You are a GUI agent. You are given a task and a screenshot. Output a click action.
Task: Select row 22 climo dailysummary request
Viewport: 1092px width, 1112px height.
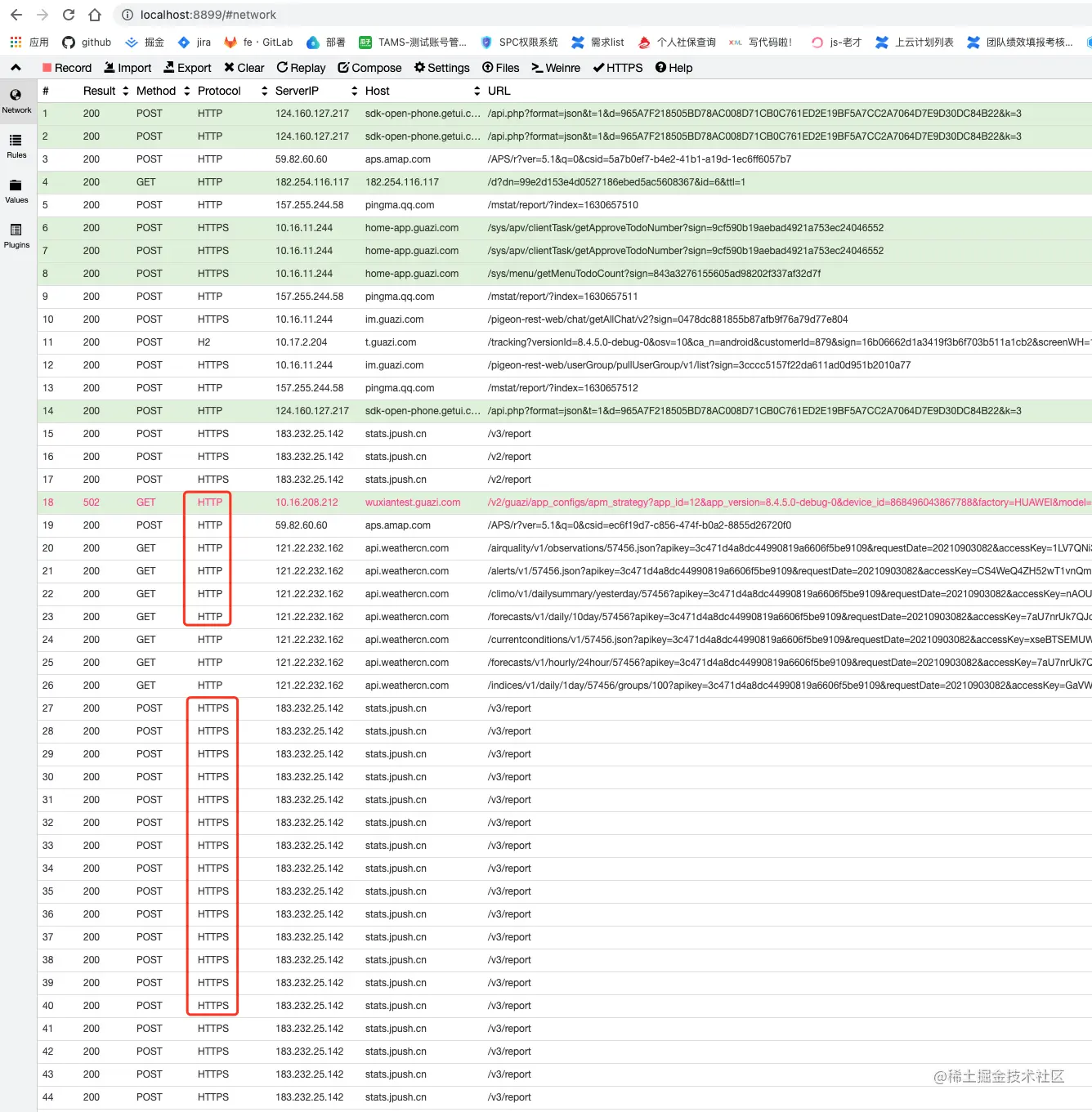point(564,594)
